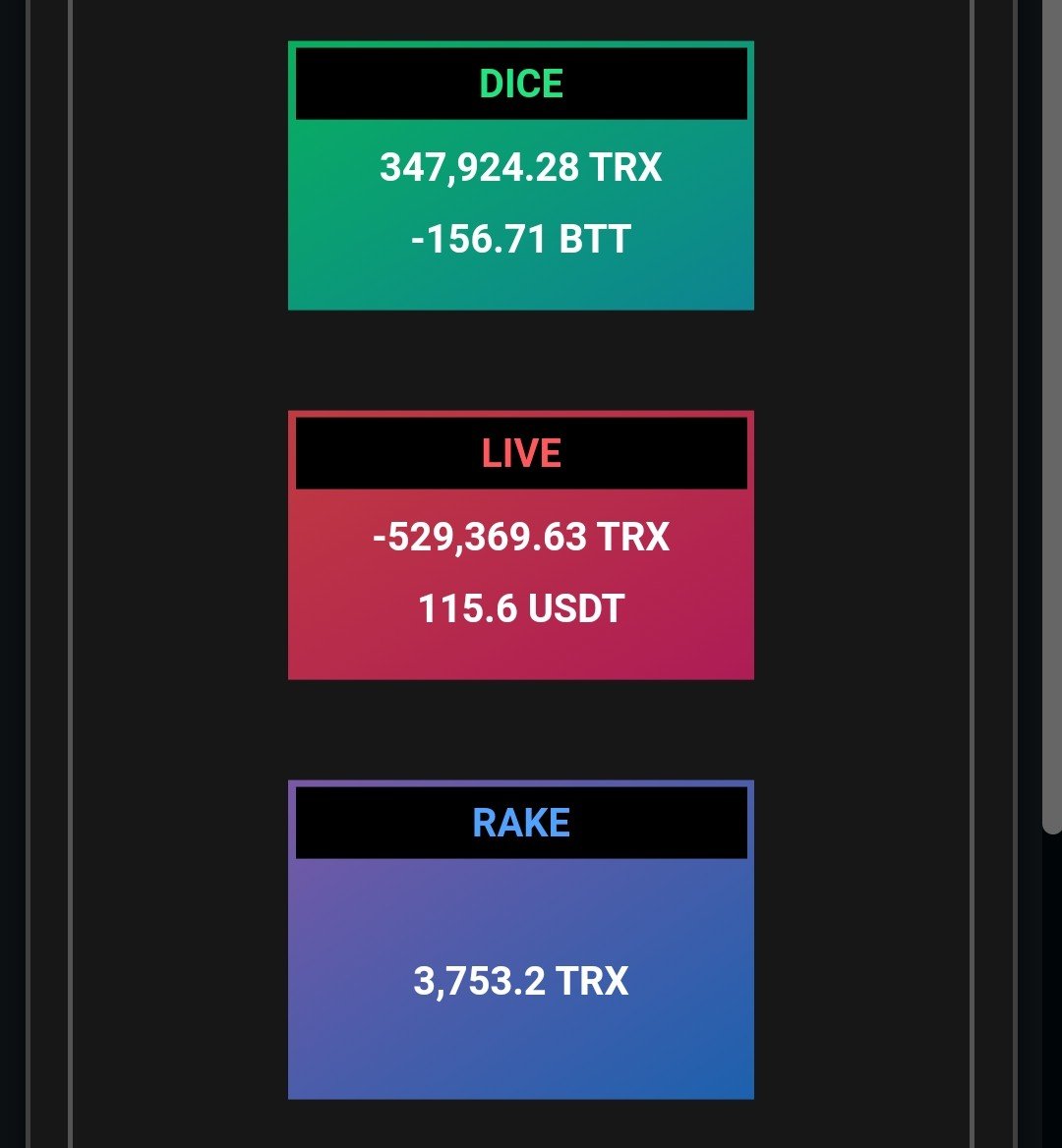Click the dark gap between LIVE and RAKE cards
Viewport: 1062px width, 1148px height.
(x=521, y=730)
